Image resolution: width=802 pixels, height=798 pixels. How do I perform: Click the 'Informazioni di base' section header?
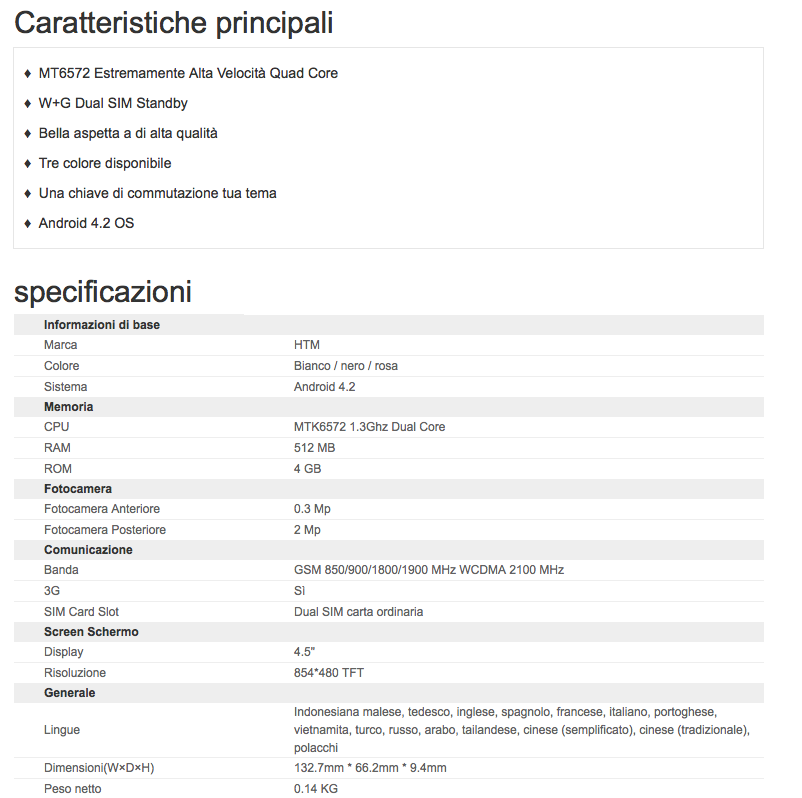click(102, 325)
